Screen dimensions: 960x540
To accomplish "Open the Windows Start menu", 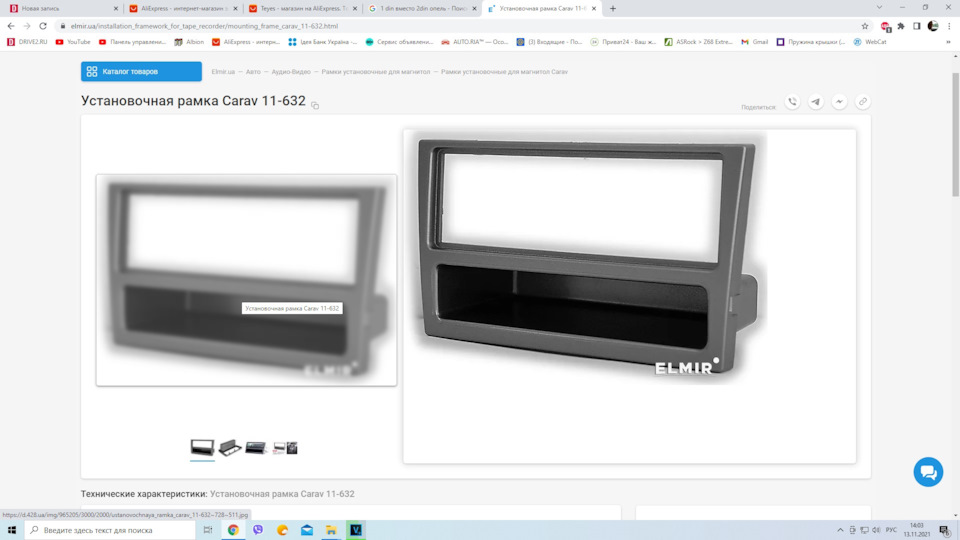I will click(x=12, y=530).
